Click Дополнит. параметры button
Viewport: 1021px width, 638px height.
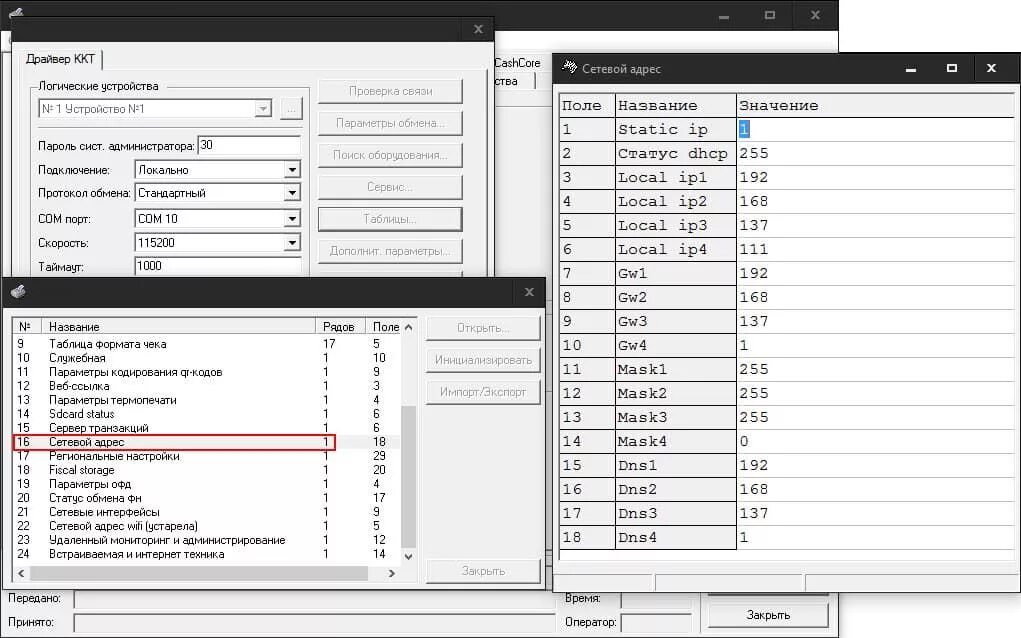click(390, 251)
